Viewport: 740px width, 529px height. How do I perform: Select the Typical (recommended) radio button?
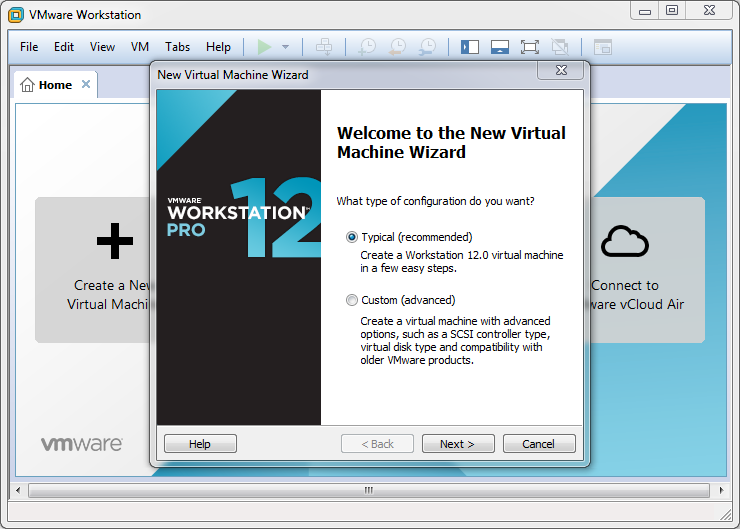pyautogui.click(x=352, y=237)
